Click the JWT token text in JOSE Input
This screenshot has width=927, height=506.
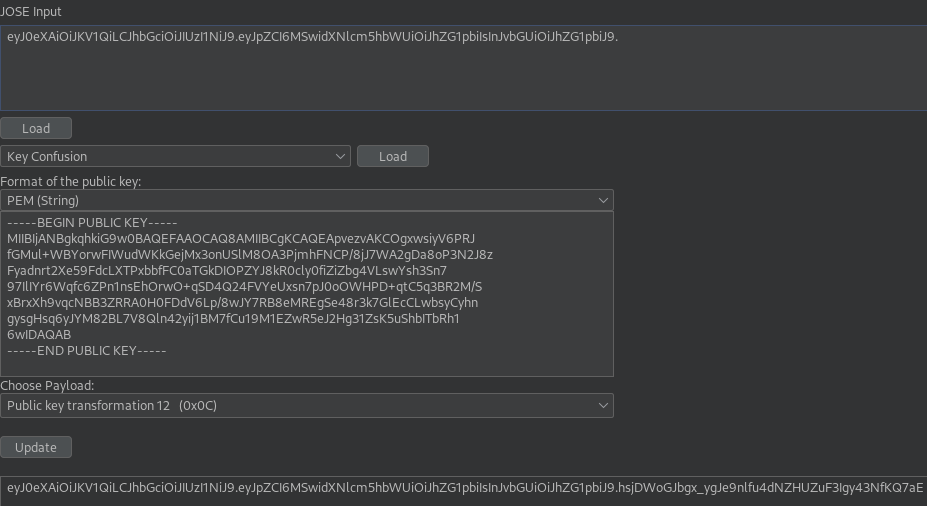[312, 37]
